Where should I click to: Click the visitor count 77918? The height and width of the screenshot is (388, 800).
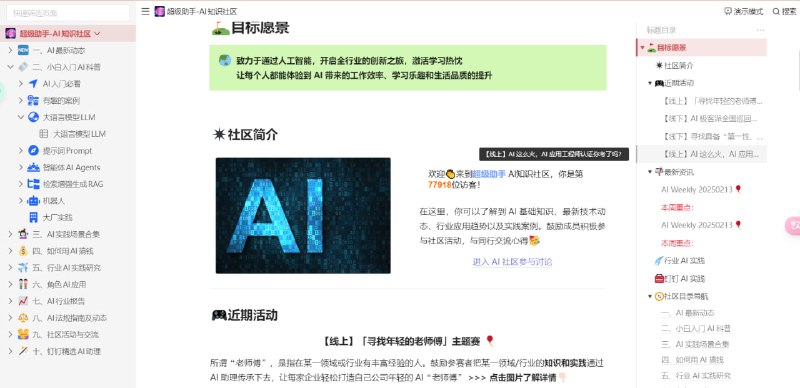point(440,185)
